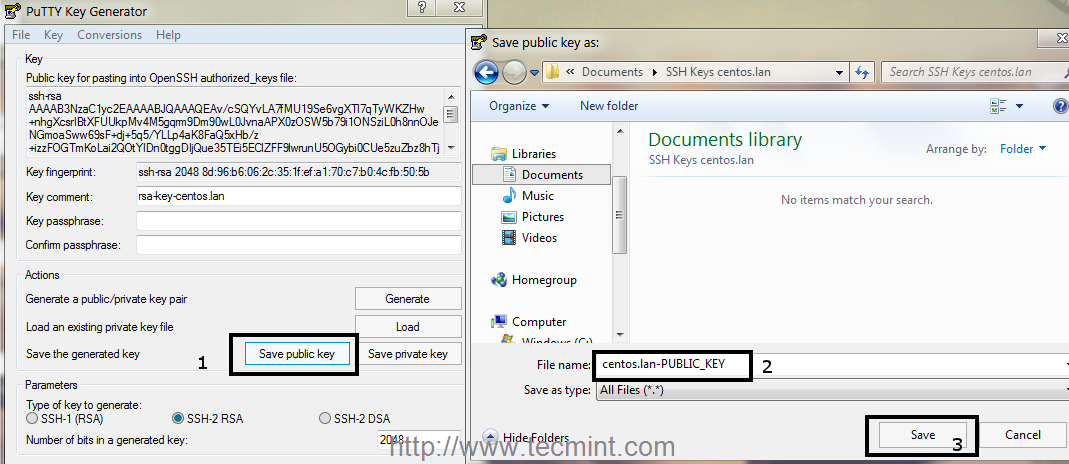Open Homegroup in navigation pane
The height and width of the screenshot is (464, 1069).
(544, 279)
